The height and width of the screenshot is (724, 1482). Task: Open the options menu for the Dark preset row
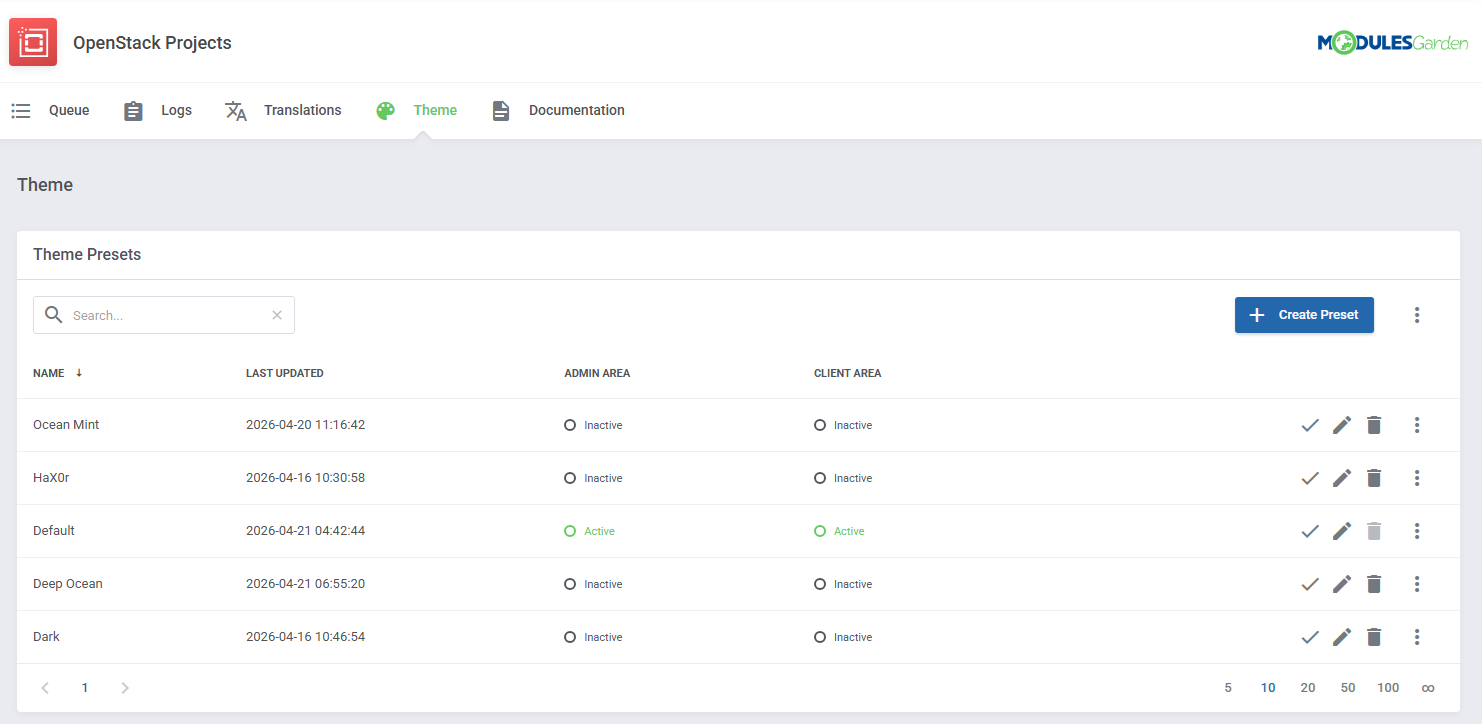coord(1417,637)
